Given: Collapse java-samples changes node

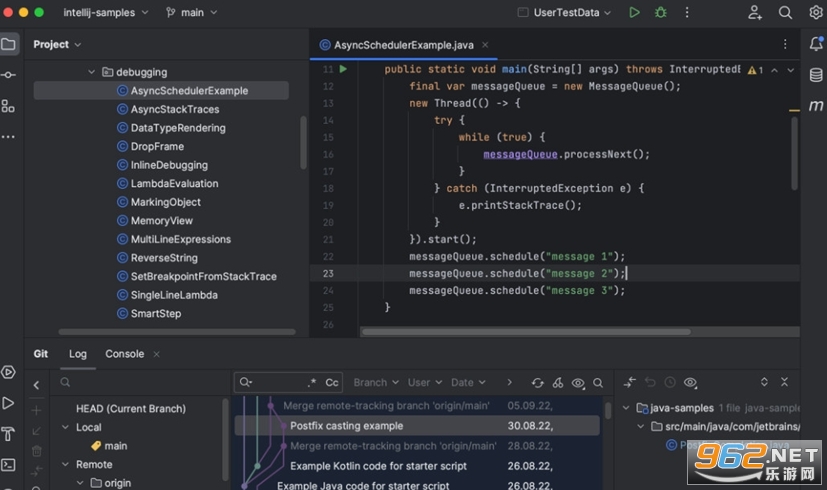Looking at the screenshot, I should point(626,408).
